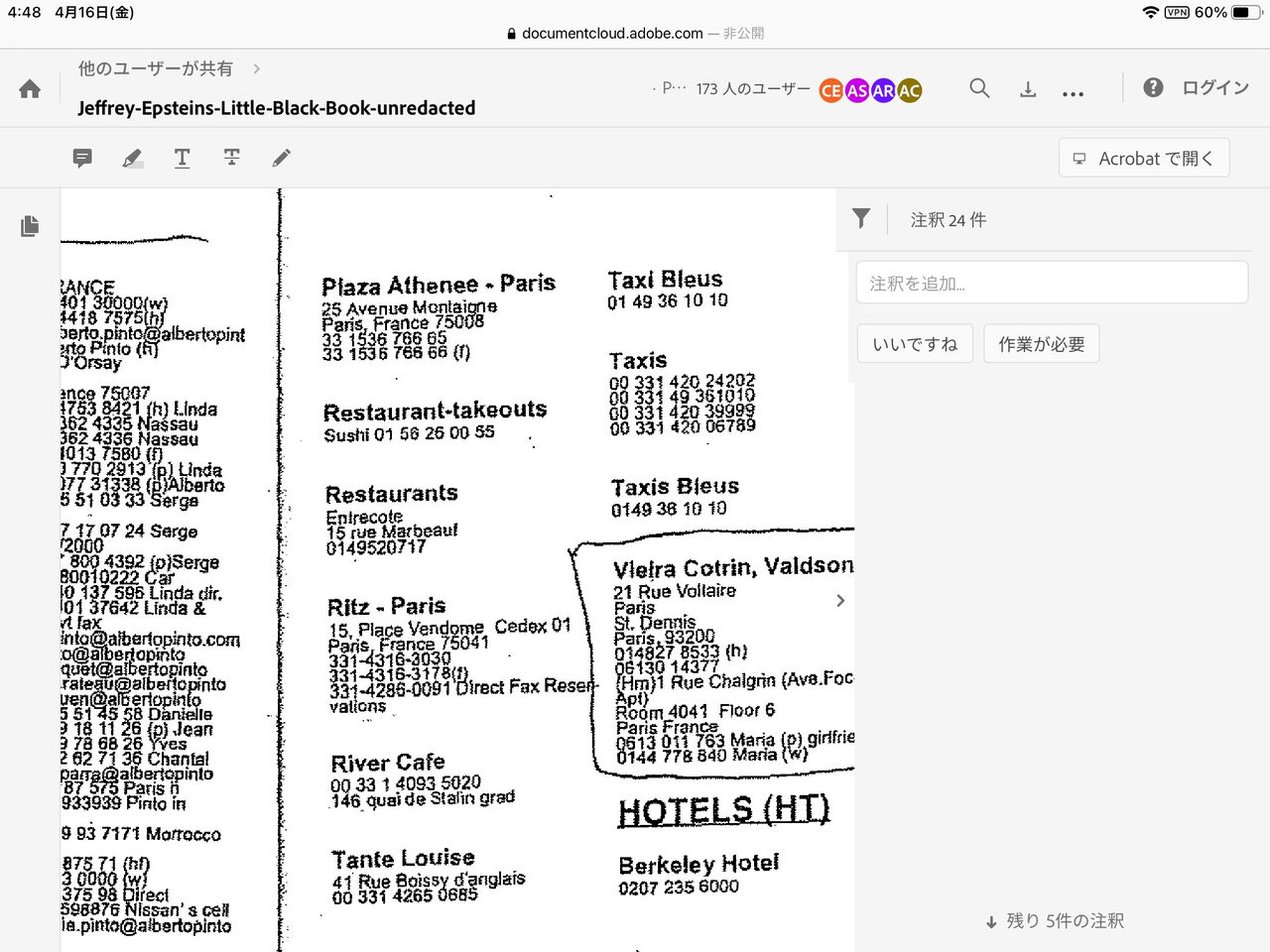Open the help menu

1153,87
